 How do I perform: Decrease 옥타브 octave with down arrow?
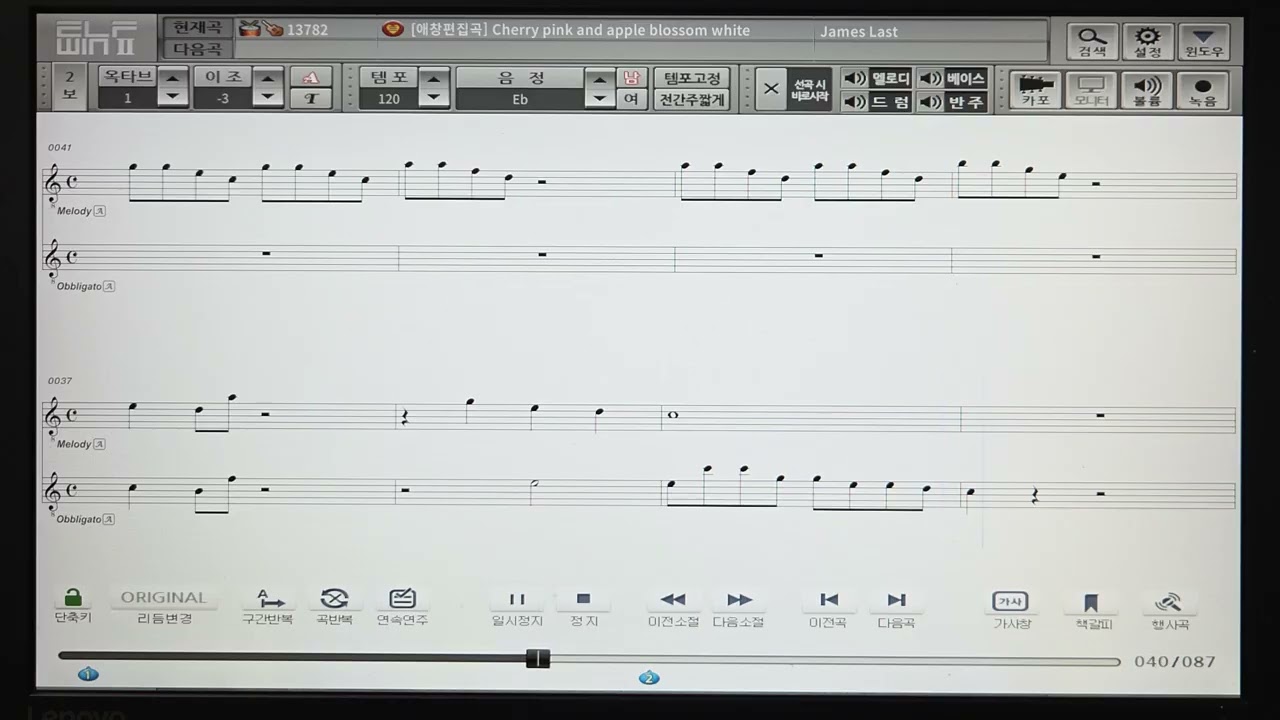click(173, 98)
